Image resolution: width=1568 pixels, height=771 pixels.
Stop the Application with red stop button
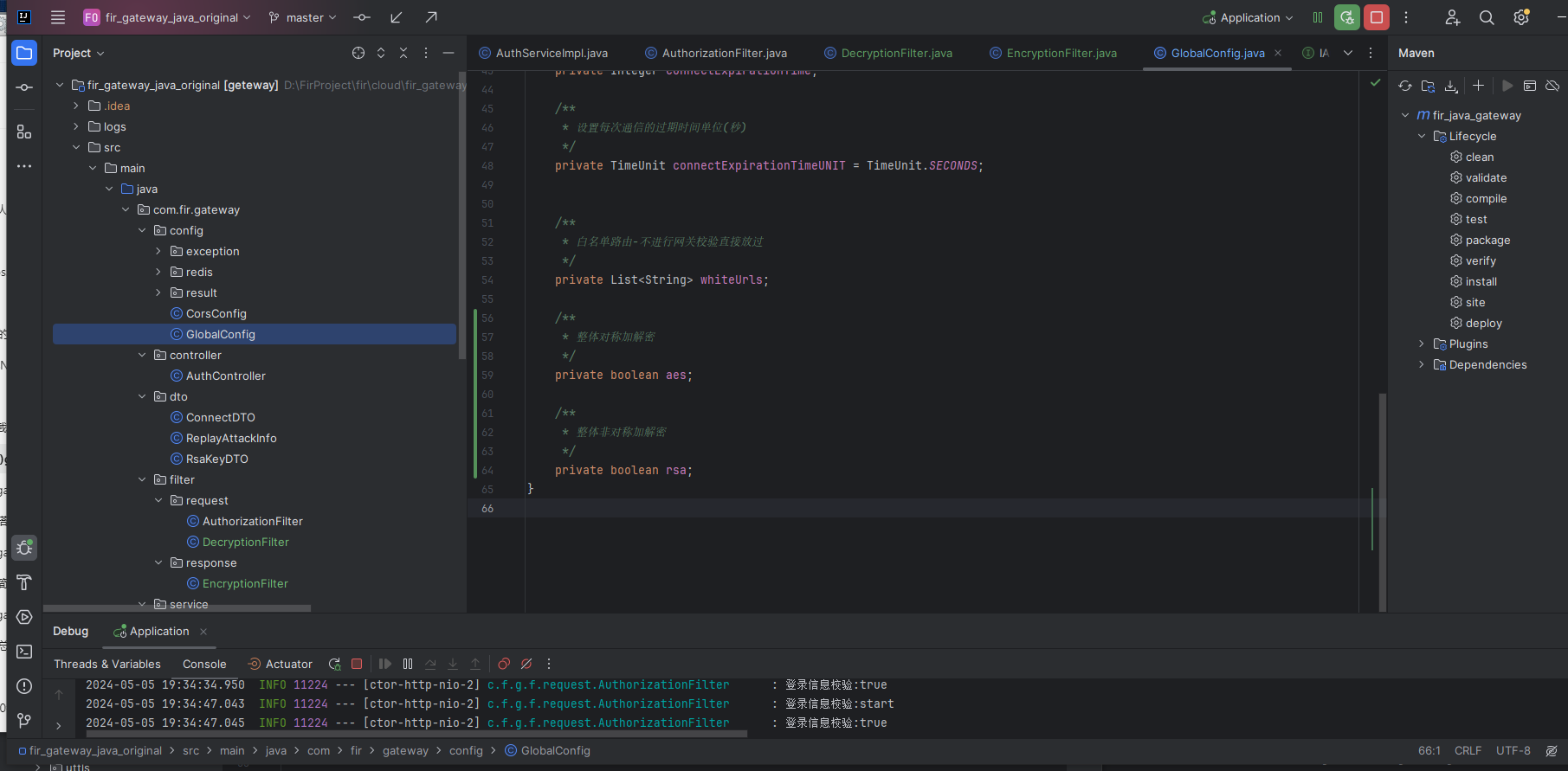click(1377, 17)
